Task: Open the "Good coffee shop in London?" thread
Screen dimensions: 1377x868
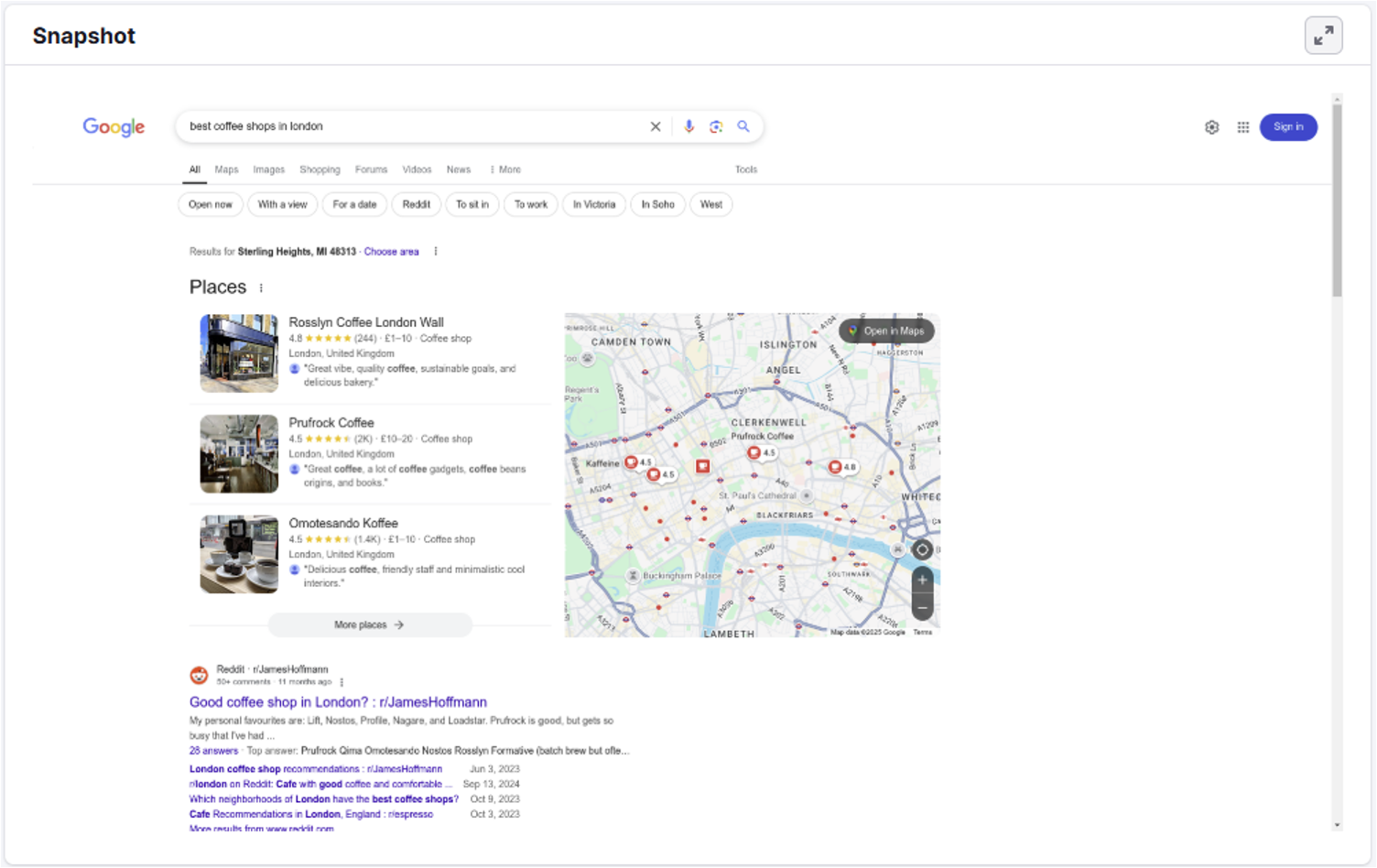Action: (x=338, y=701)
